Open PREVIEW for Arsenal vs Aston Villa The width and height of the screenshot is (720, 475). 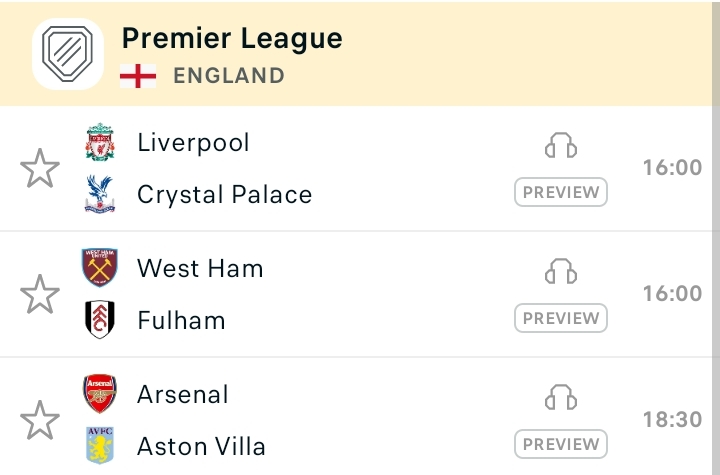point(561,444)
